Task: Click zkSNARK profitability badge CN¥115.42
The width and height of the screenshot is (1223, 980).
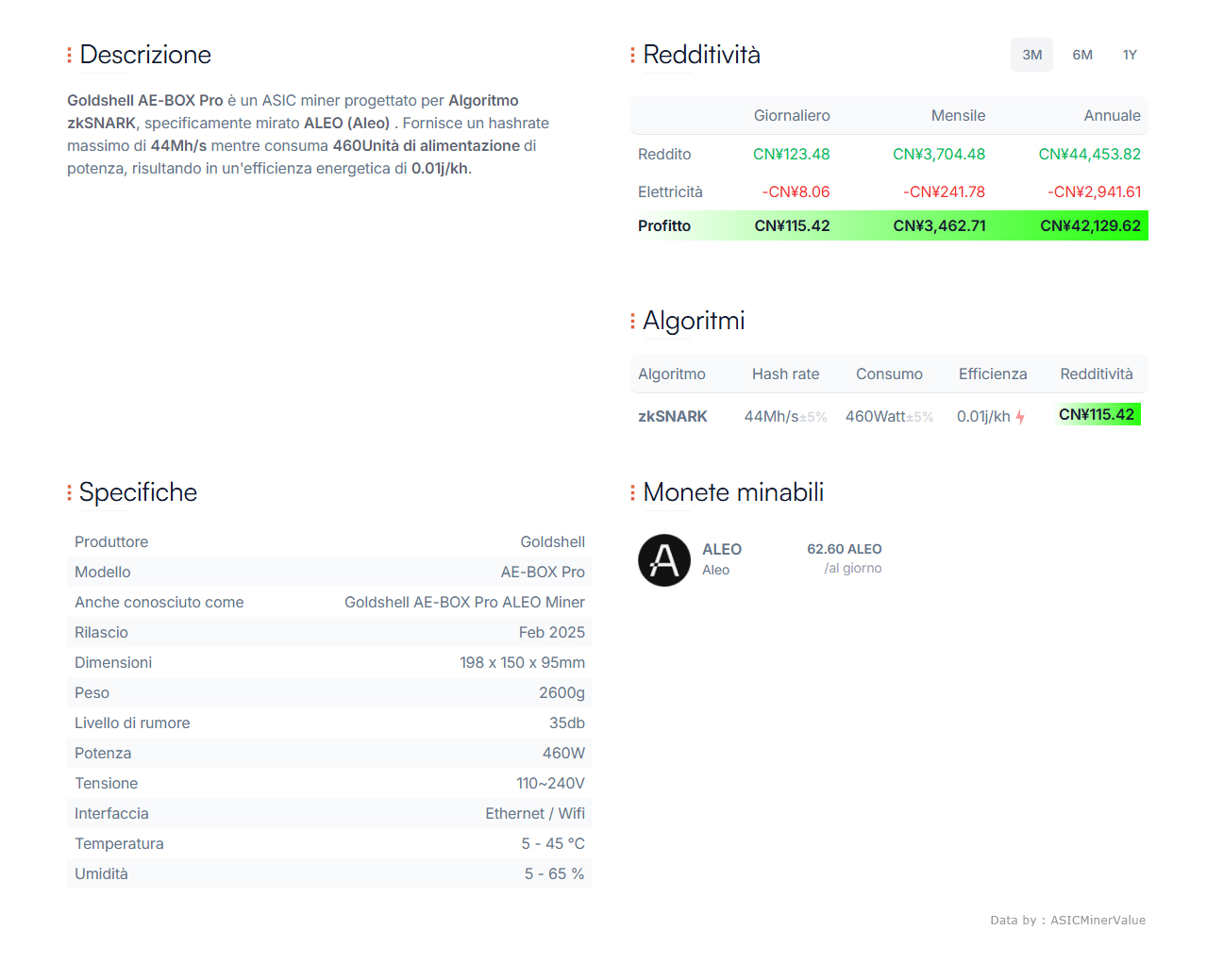Action: point(1097,414)
